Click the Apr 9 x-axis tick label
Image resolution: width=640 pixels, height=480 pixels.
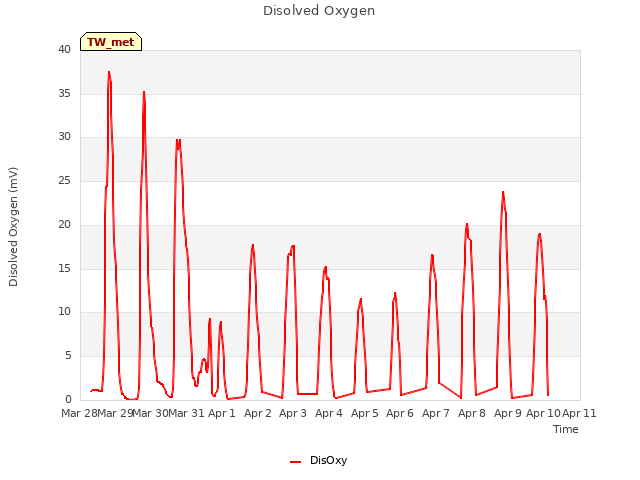click(x=508, y=413)
